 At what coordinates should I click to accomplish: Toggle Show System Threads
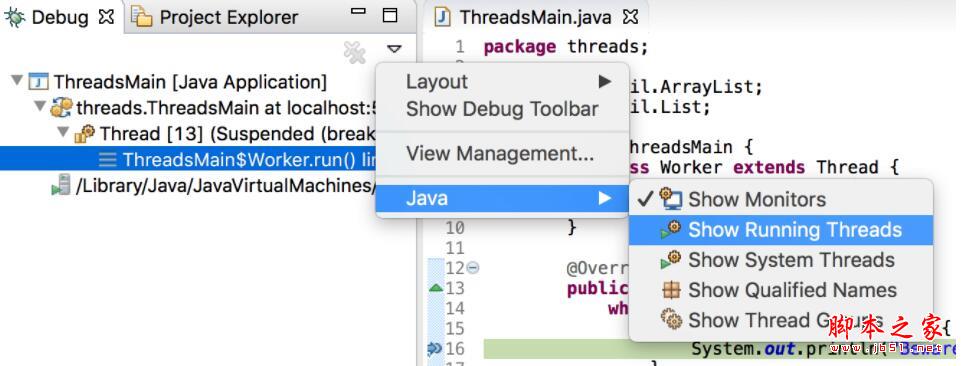pyautogui.click(x=781, y=260)
